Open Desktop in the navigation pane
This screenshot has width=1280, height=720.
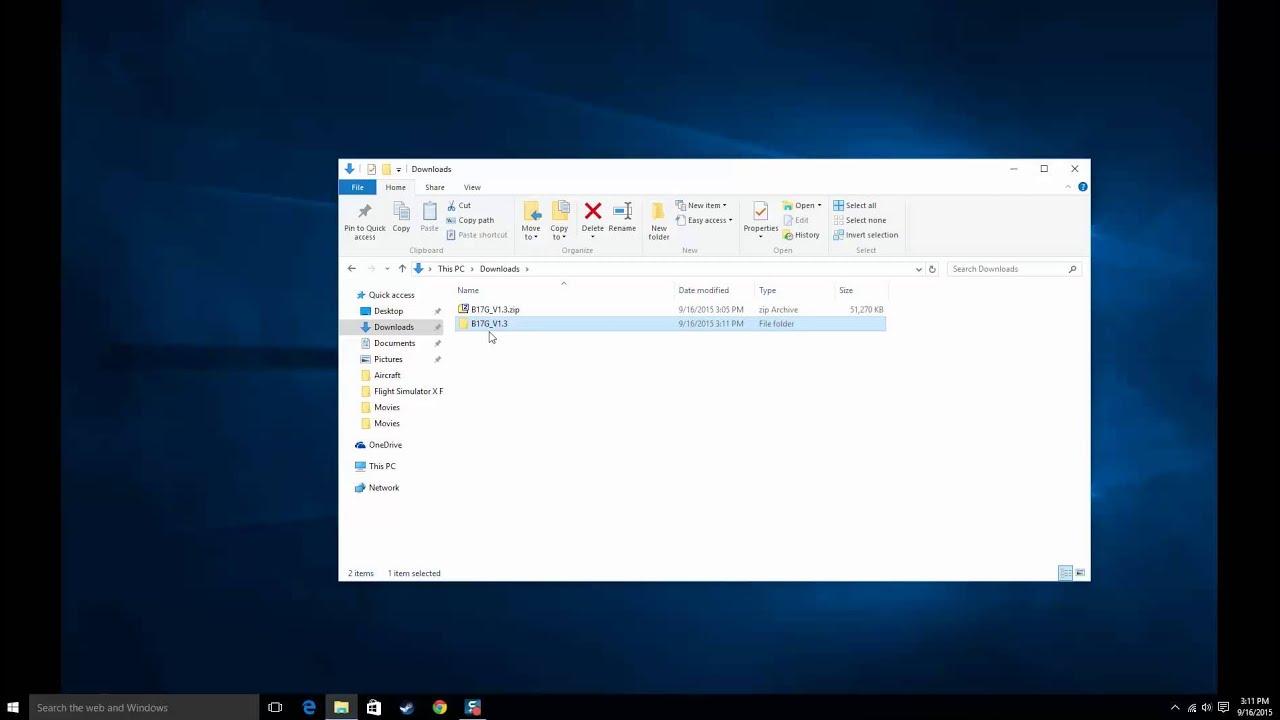point(388,311)
